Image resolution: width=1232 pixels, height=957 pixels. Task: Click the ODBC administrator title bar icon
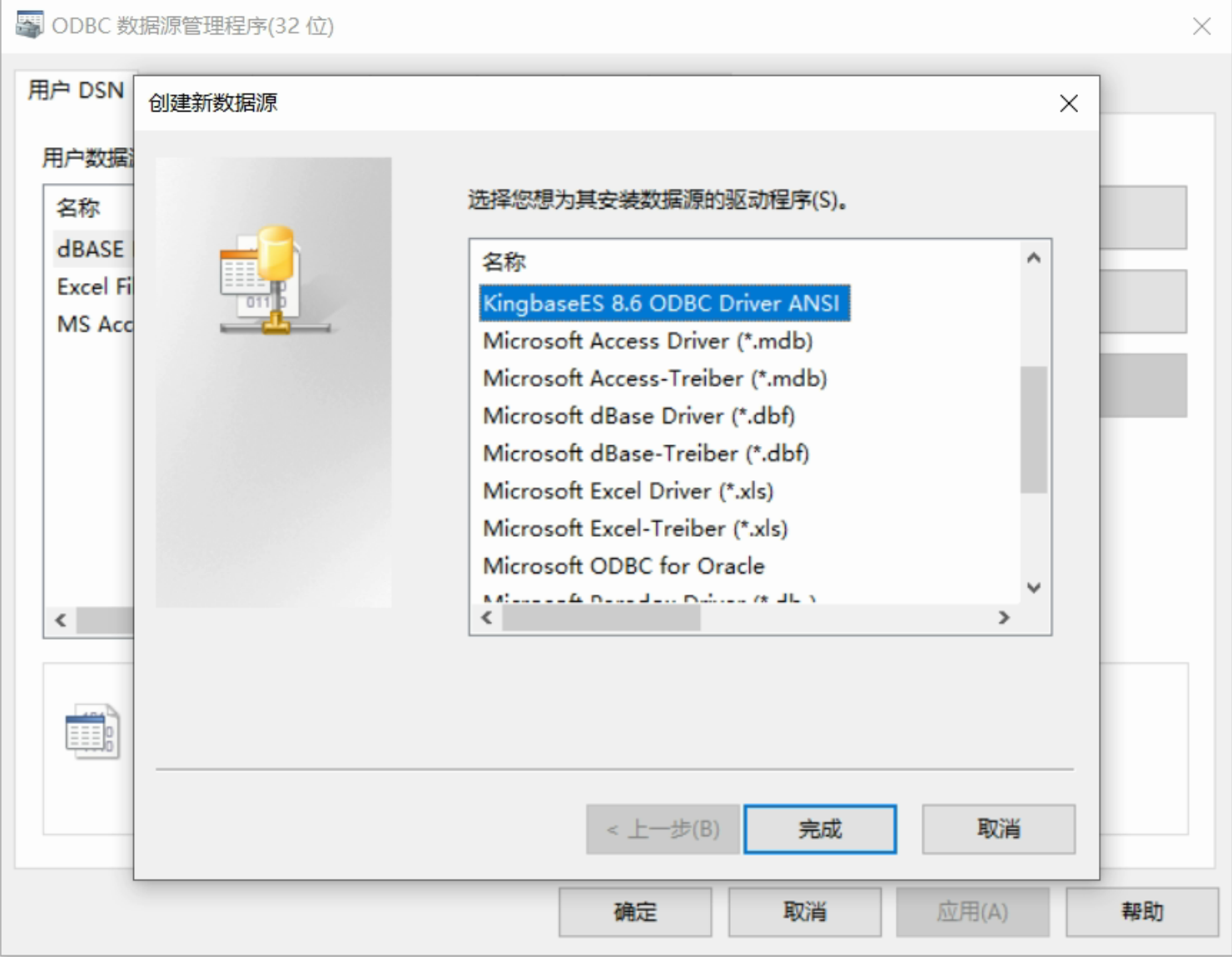pyautogui.click(x=29, y=25)
